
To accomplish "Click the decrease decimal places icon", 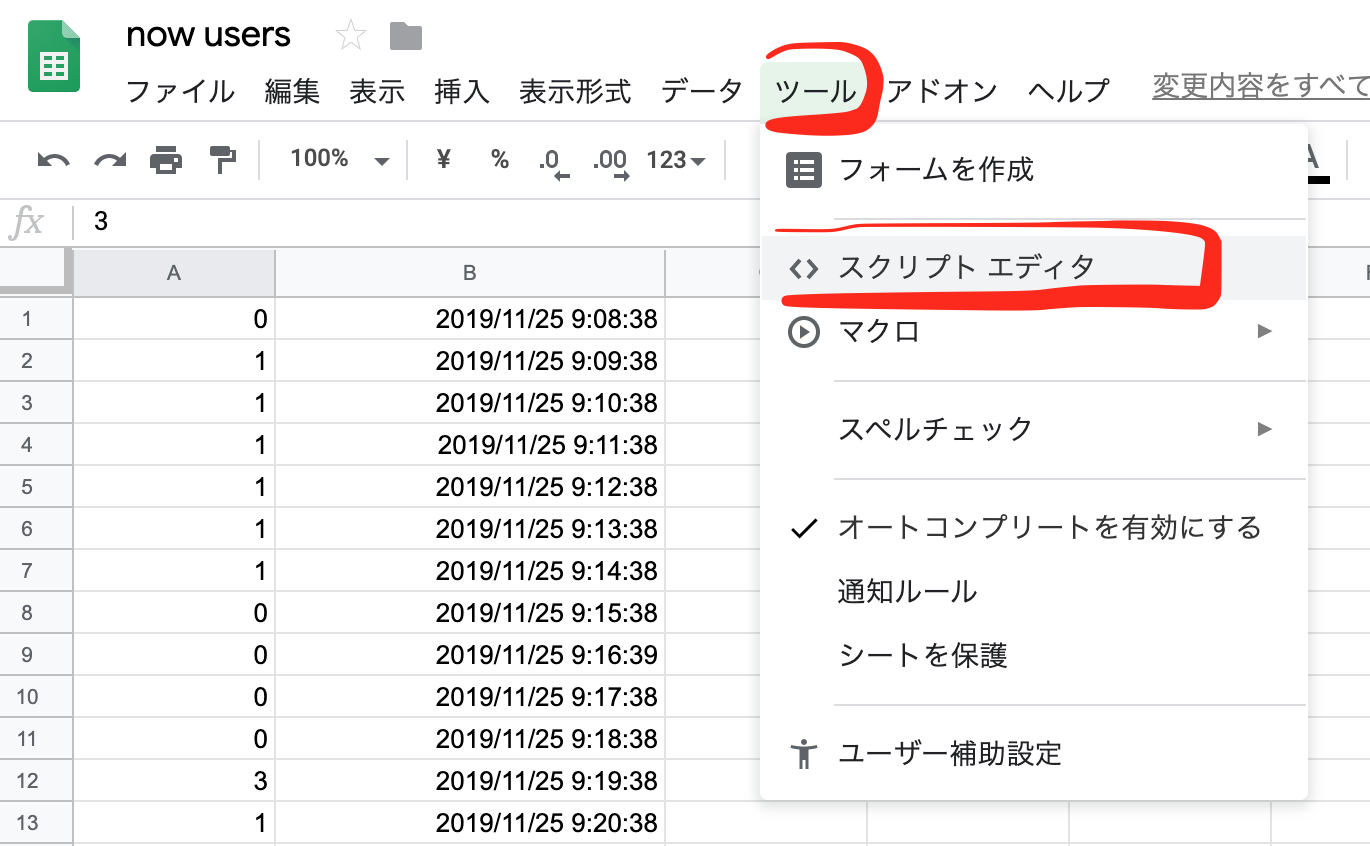I will click(x=553, y=162).
